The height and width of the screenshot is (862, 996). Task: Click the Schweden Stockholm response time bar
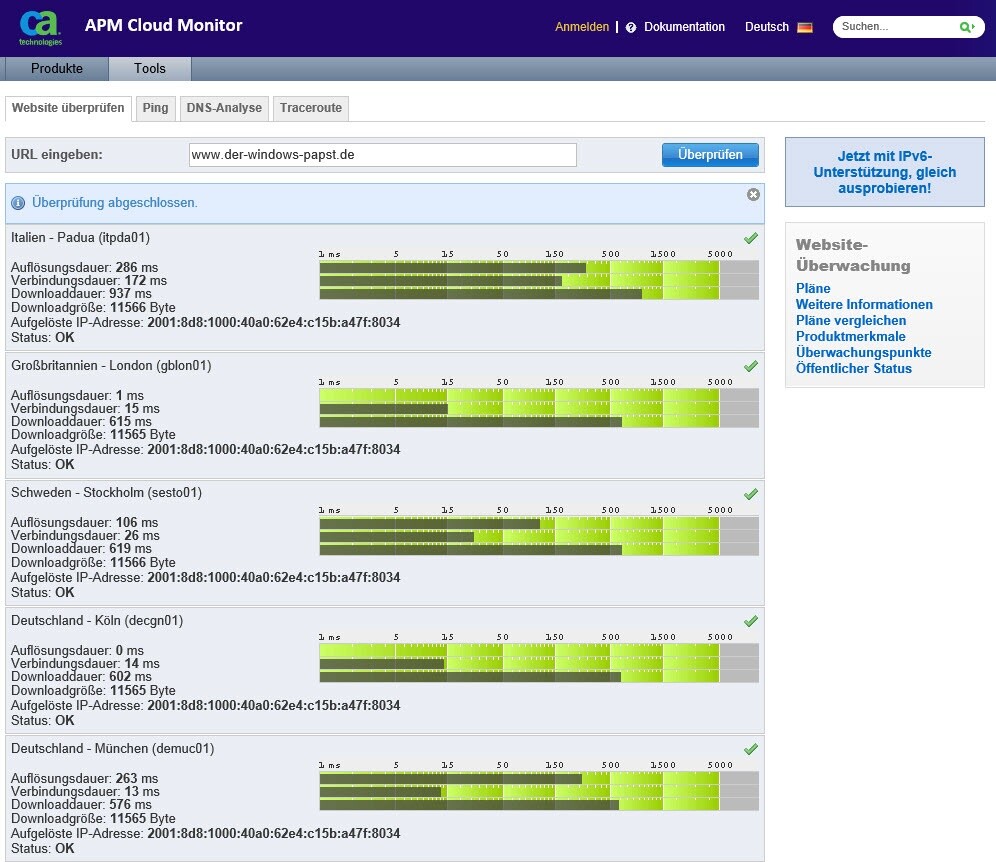coord(538,537)
